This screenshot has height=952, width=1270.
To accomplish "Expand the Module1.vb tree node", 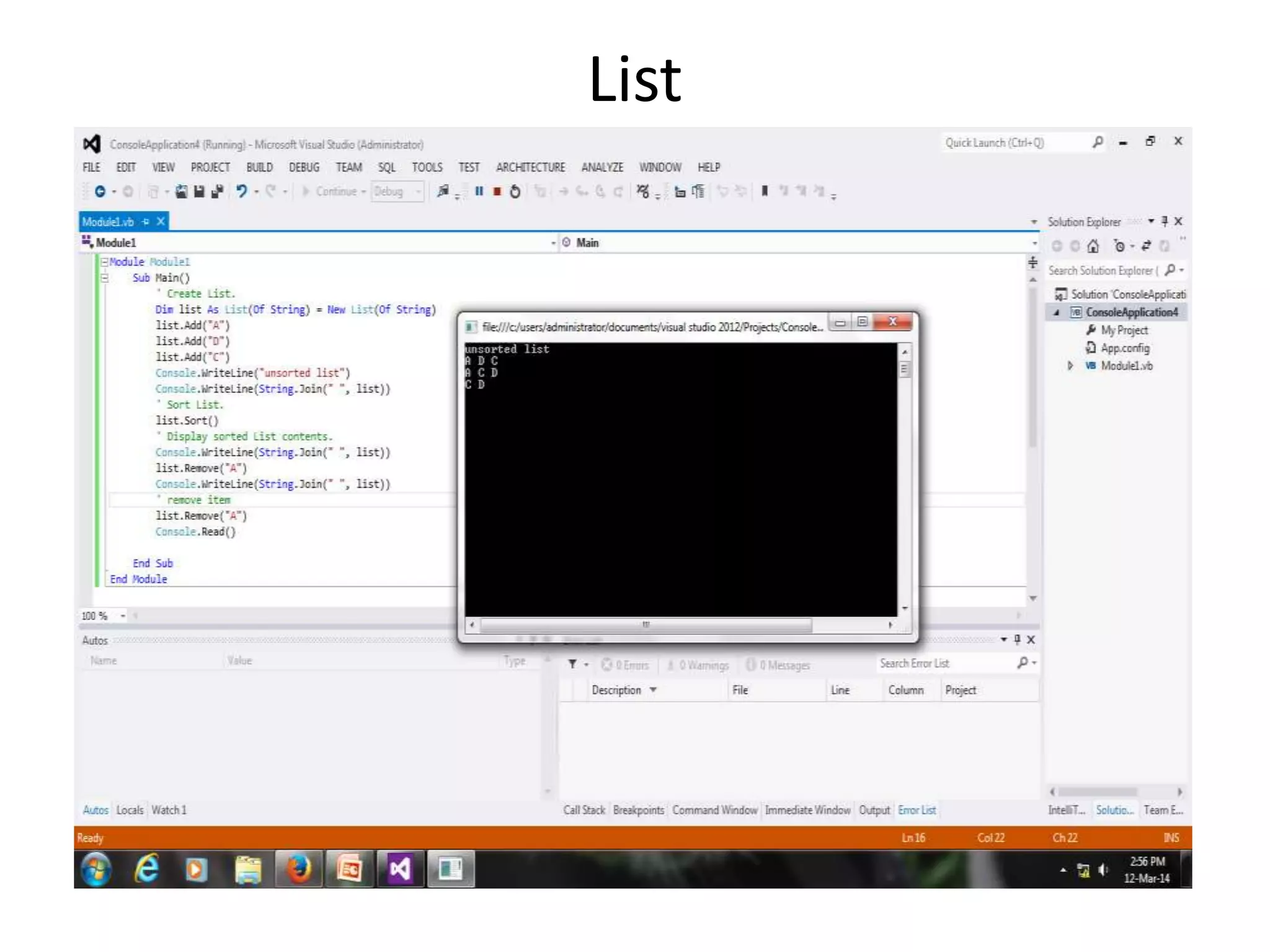I will click(x=1070, y=366).
